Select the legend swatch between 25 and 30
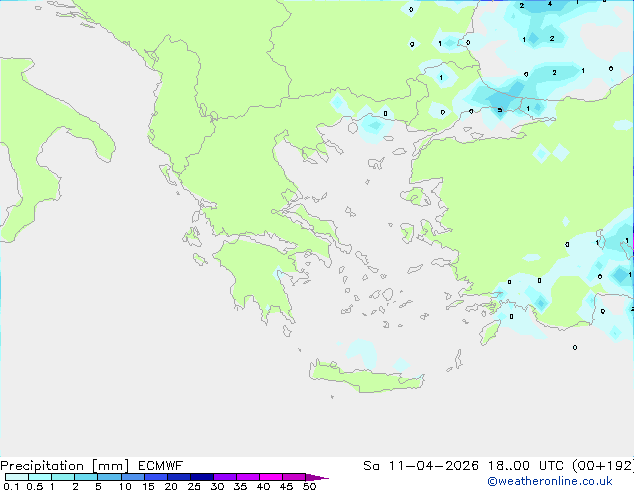 click(x=201, y=477)
